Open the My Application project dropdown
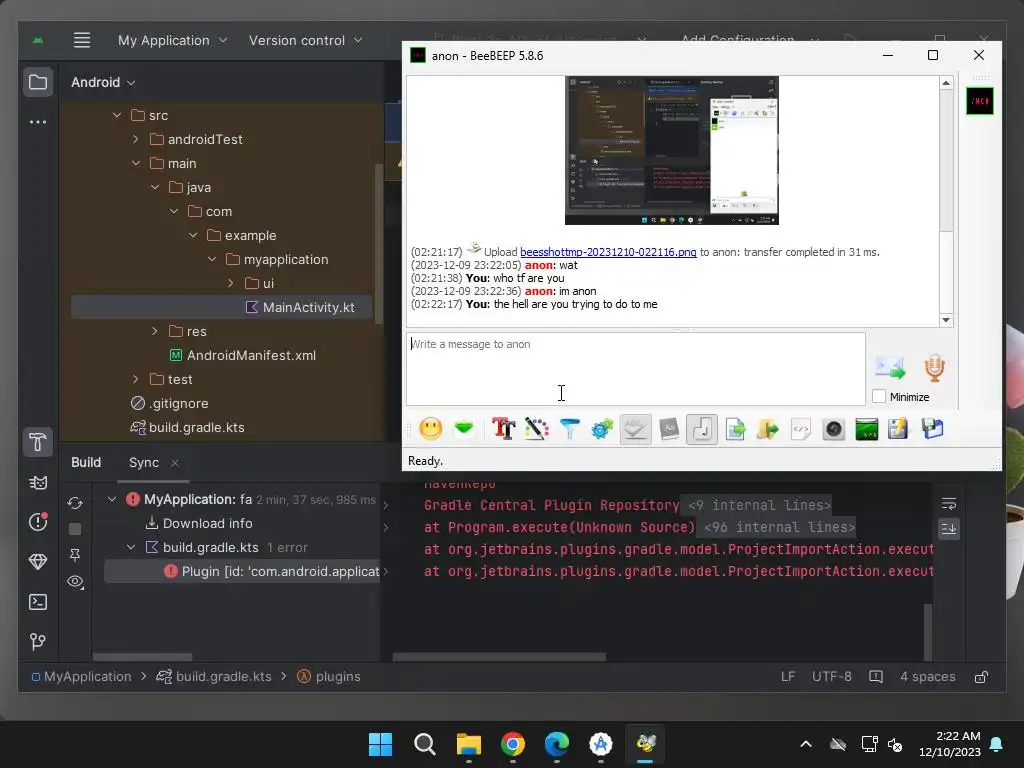This screenshot has height=768, width=1024. click(x=172, y=40)
